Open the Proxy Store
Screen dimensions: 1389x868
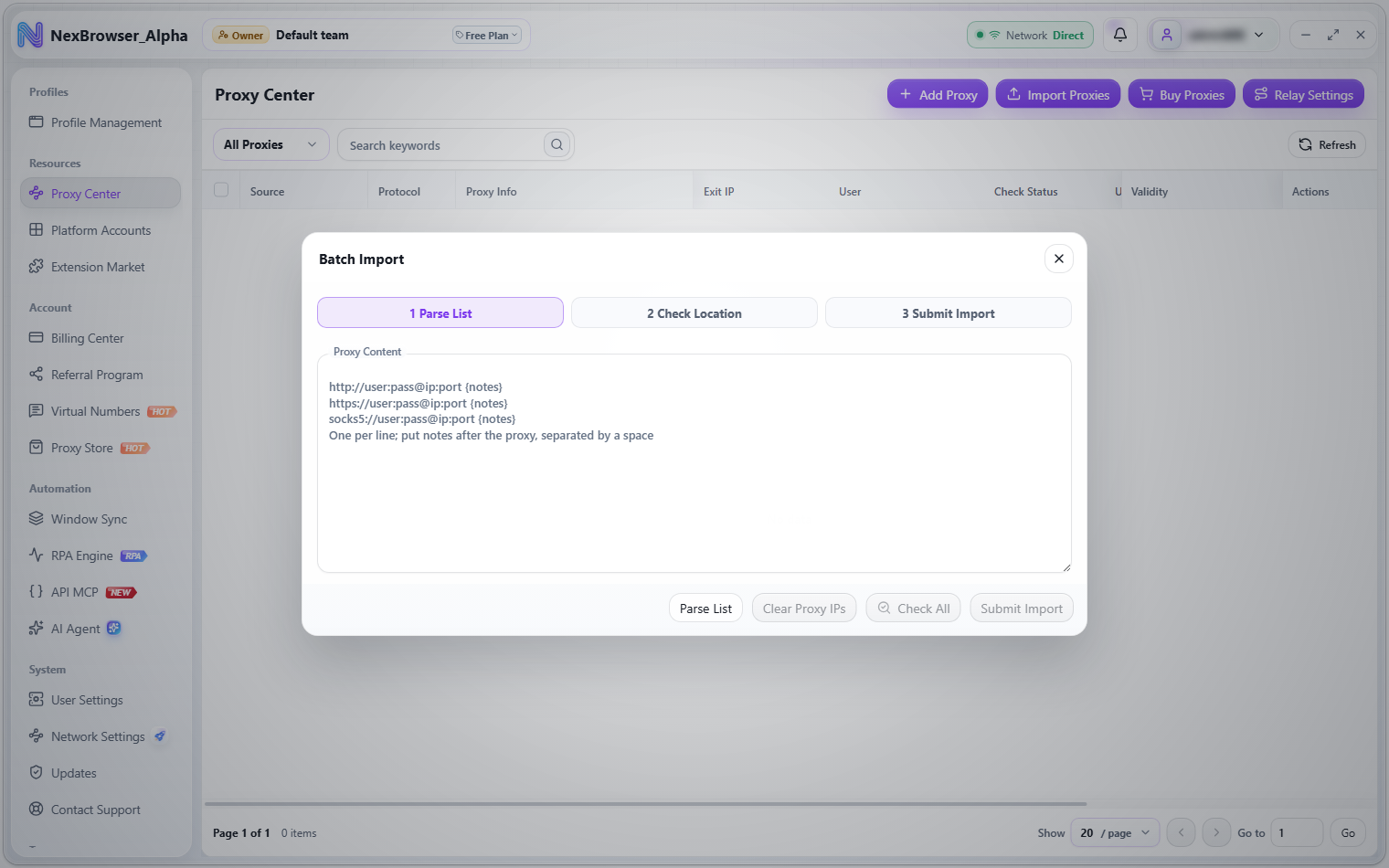101,448
